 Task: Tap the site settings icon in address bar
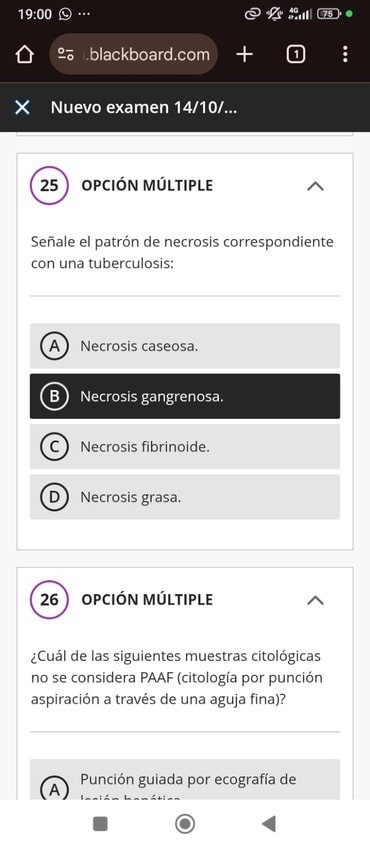coord(65,54)
